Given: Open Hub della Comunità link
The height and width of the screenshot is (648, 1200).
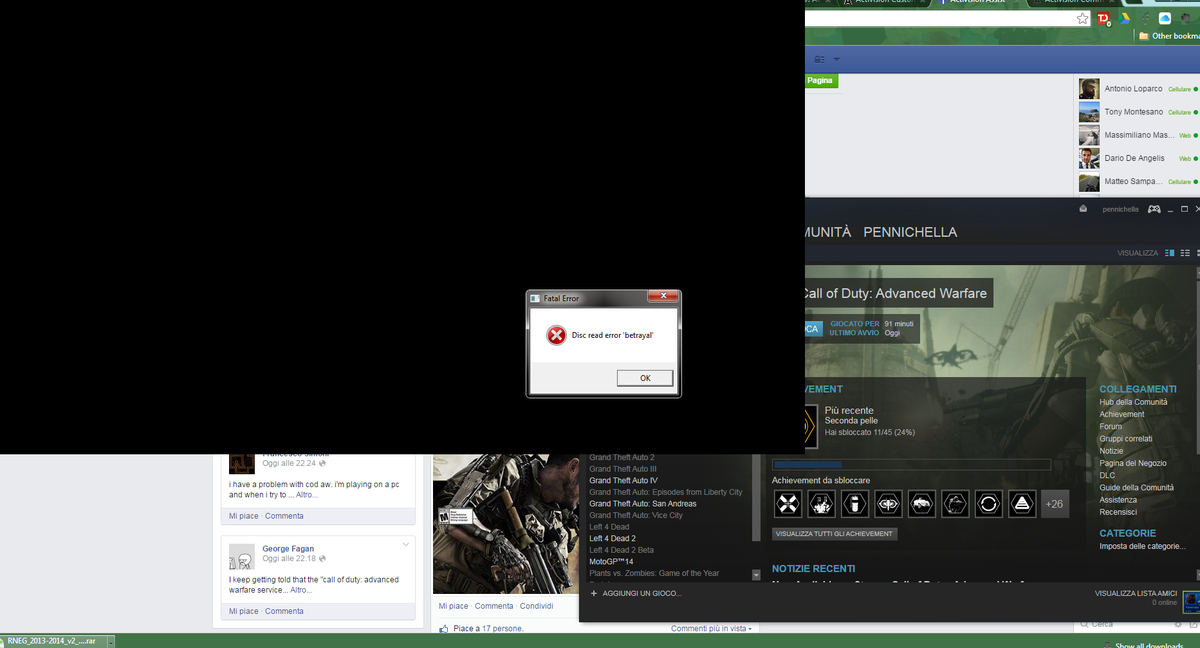Looking at the screenshot, I should point(1133,402).
